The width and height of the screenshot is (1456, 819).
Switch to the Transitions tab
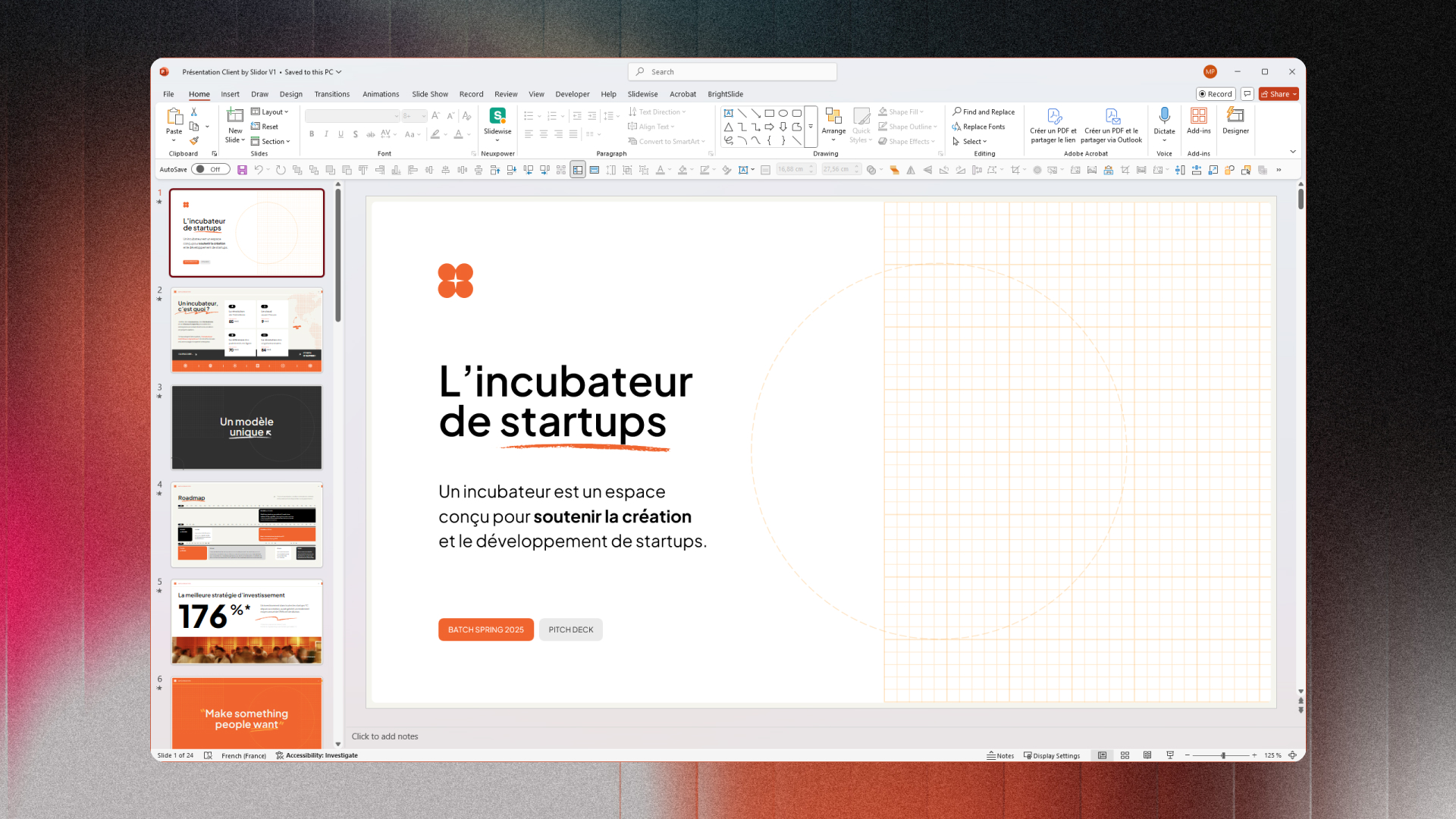click(332, 95)
